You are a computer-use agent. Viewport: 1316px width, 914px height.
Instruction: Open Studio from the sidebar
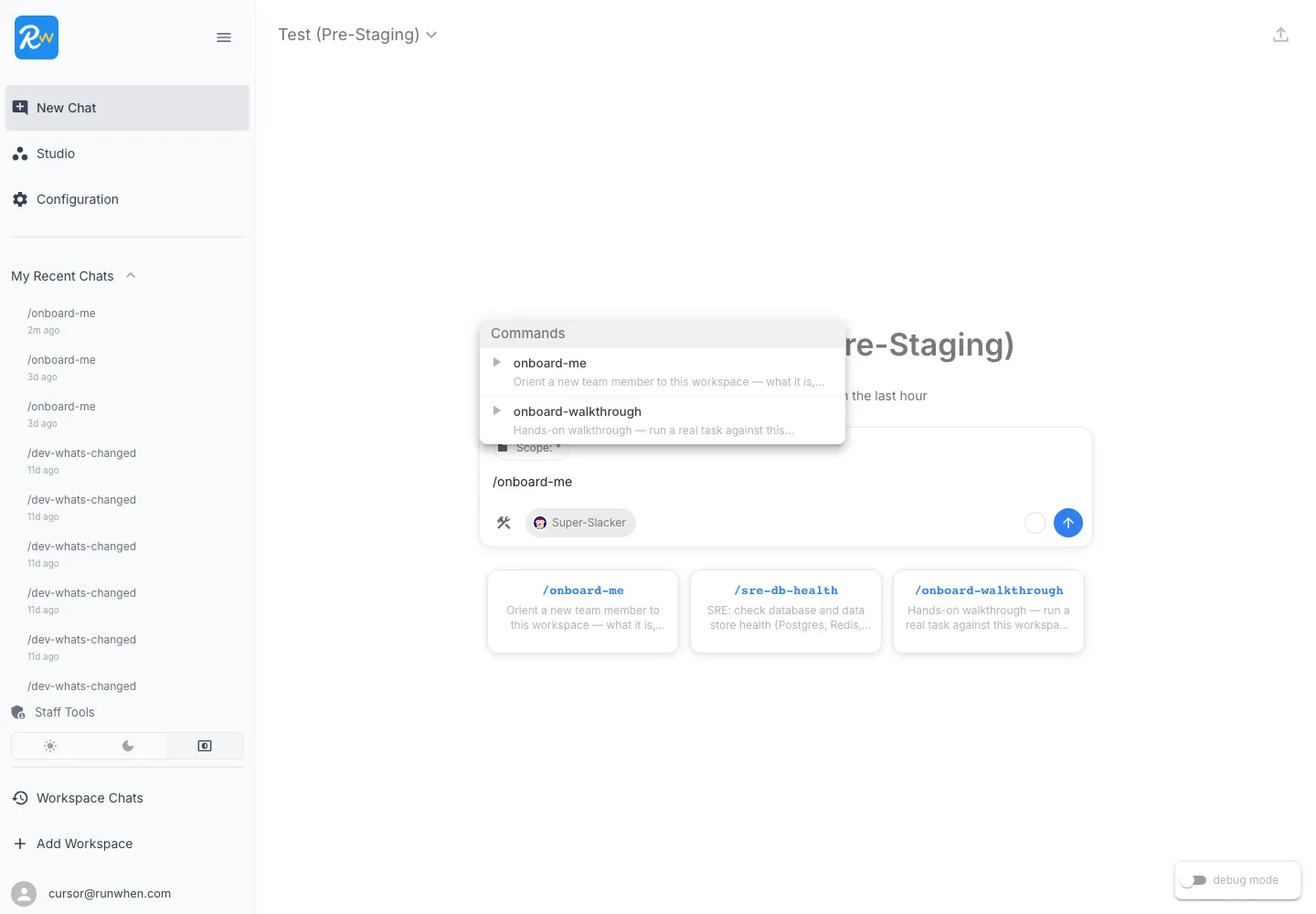[x=56, y=154]
